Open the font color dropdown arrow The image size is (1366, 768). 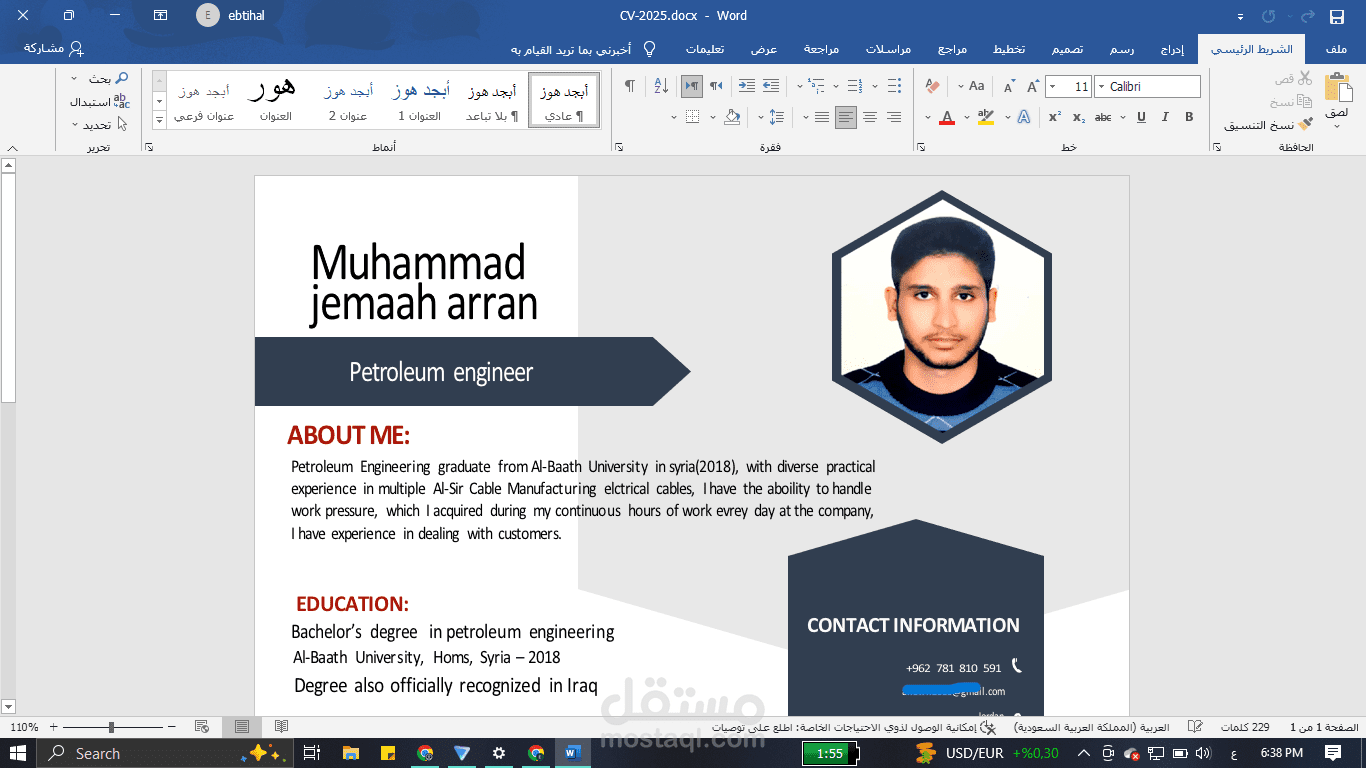928,117
